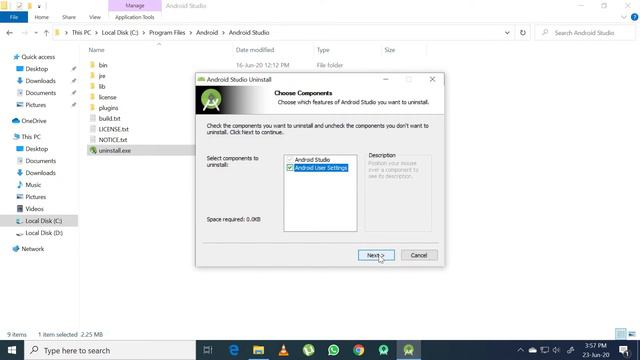Toggle the Android Studio component checkbox
640x360 pixels.
[x=290, y=160]
